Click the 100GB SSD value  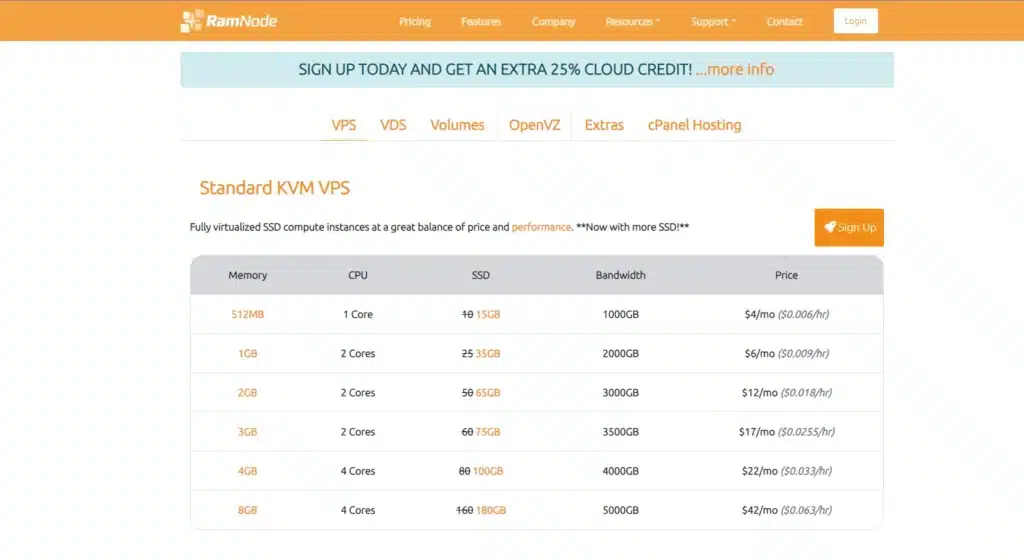488,471
